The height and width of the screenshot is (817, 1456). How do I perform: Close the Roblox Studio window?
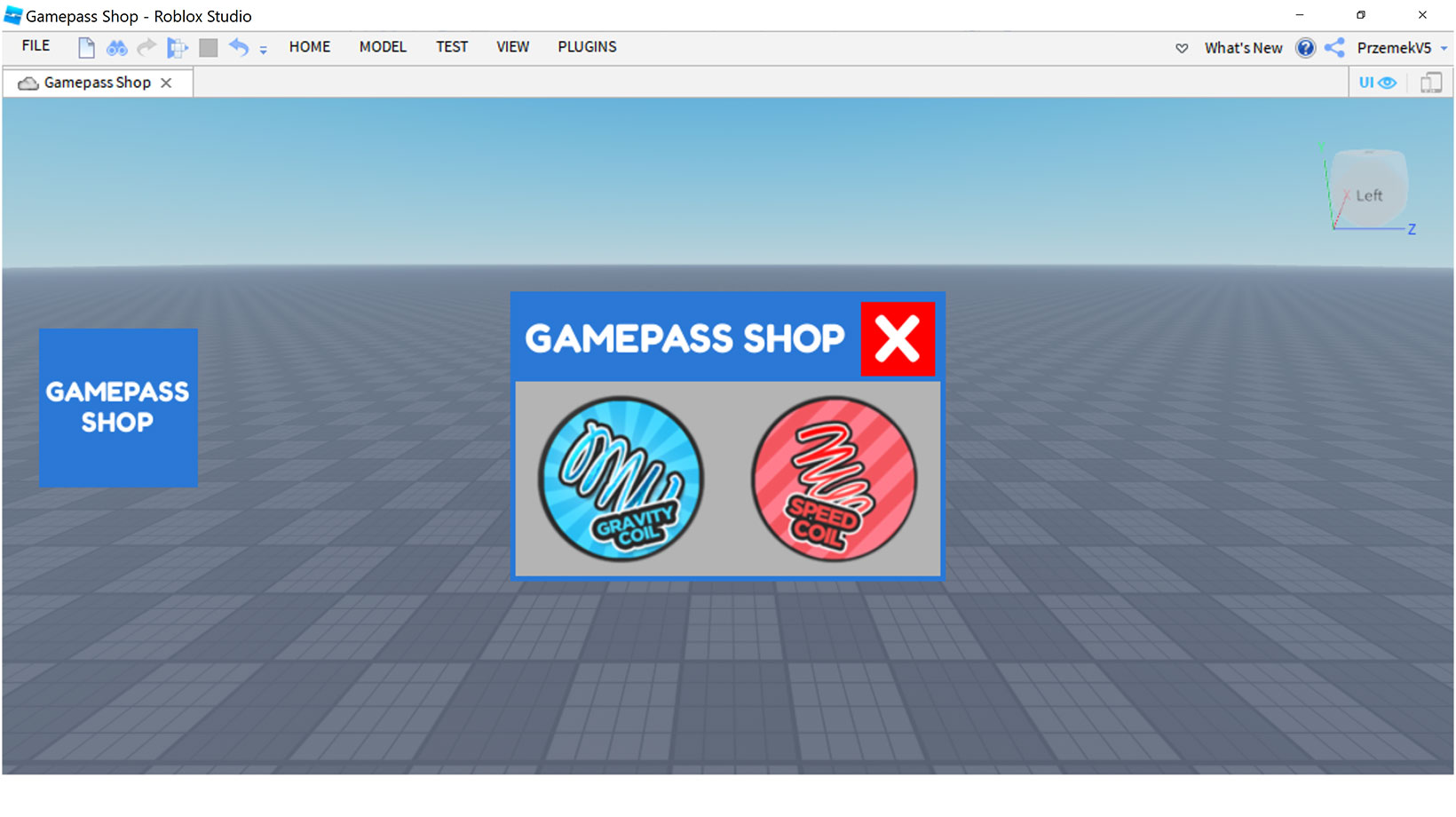coord(1422,15)
